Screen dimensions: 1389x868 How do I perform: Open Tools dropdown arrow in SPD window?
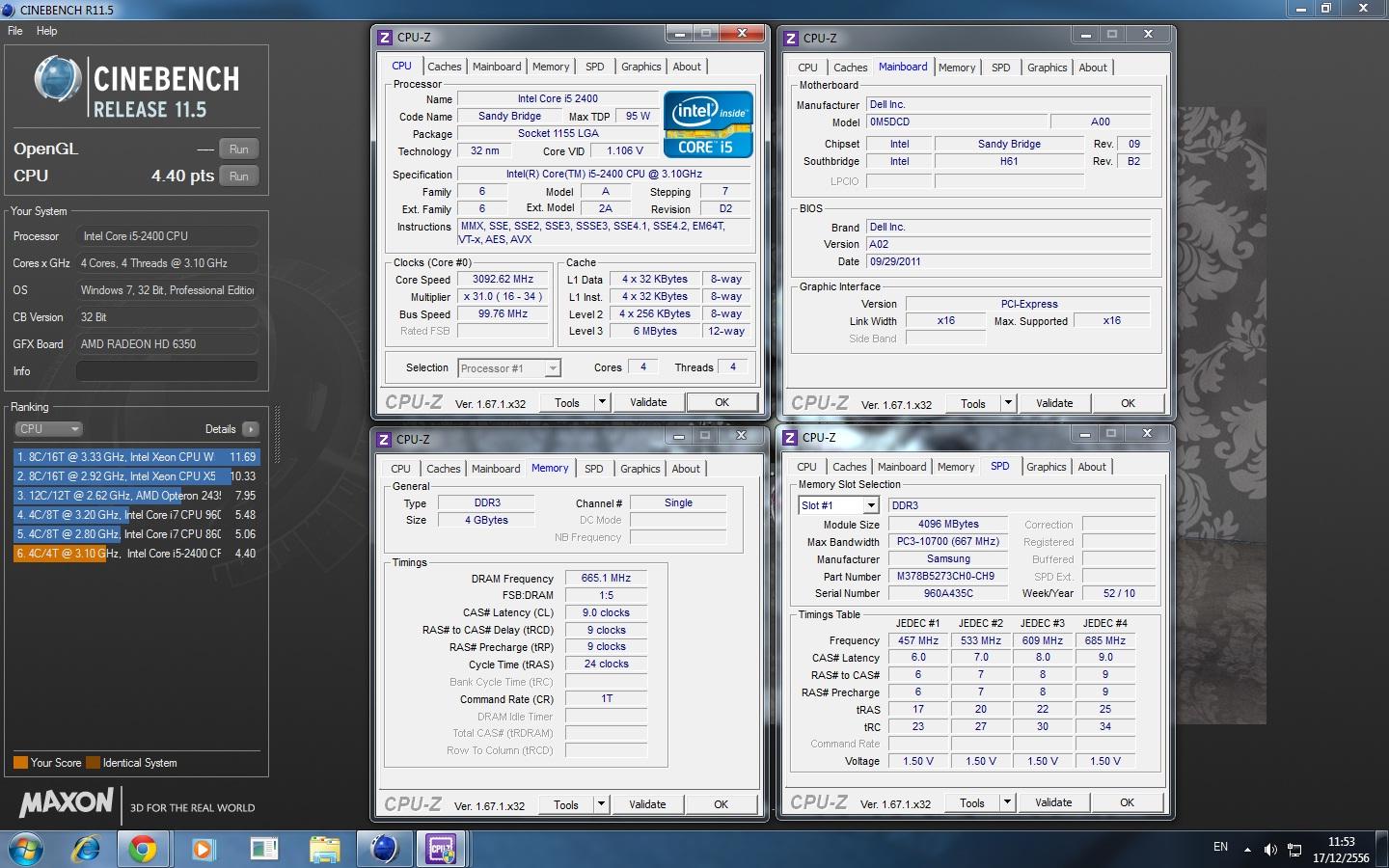pos(1008,801)
